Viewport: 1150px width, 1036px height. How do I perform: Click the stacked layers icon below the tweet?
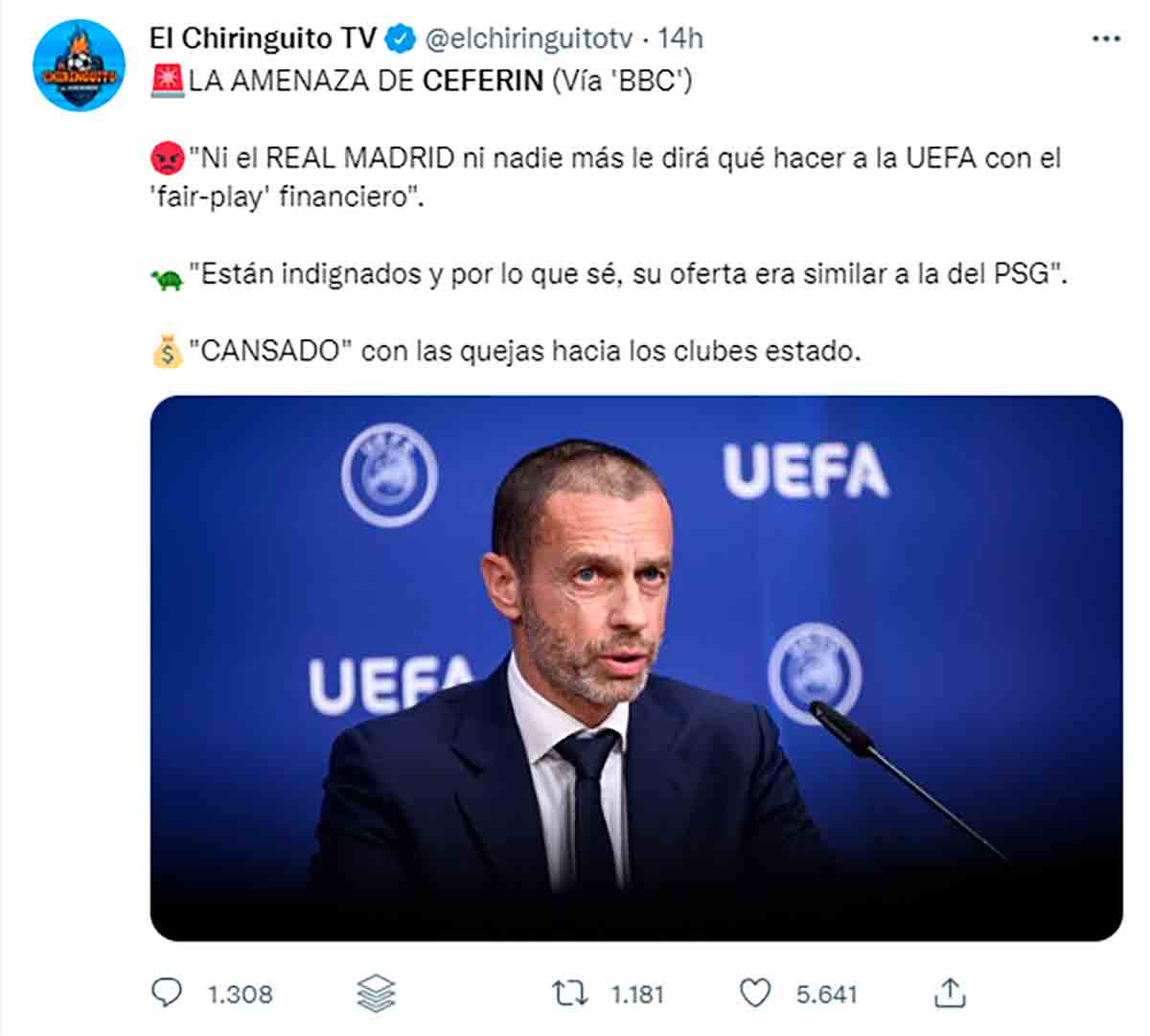coord(376,993)
